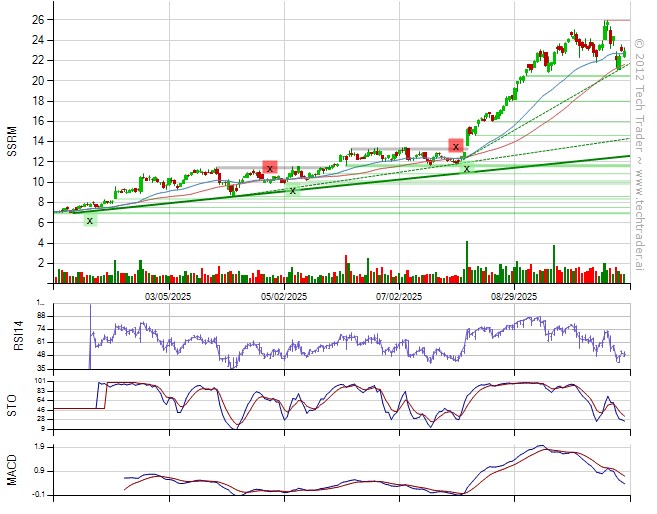This screenshot has width=657, height=514.
Task: Click the 2 price level label
Action: 41,264
